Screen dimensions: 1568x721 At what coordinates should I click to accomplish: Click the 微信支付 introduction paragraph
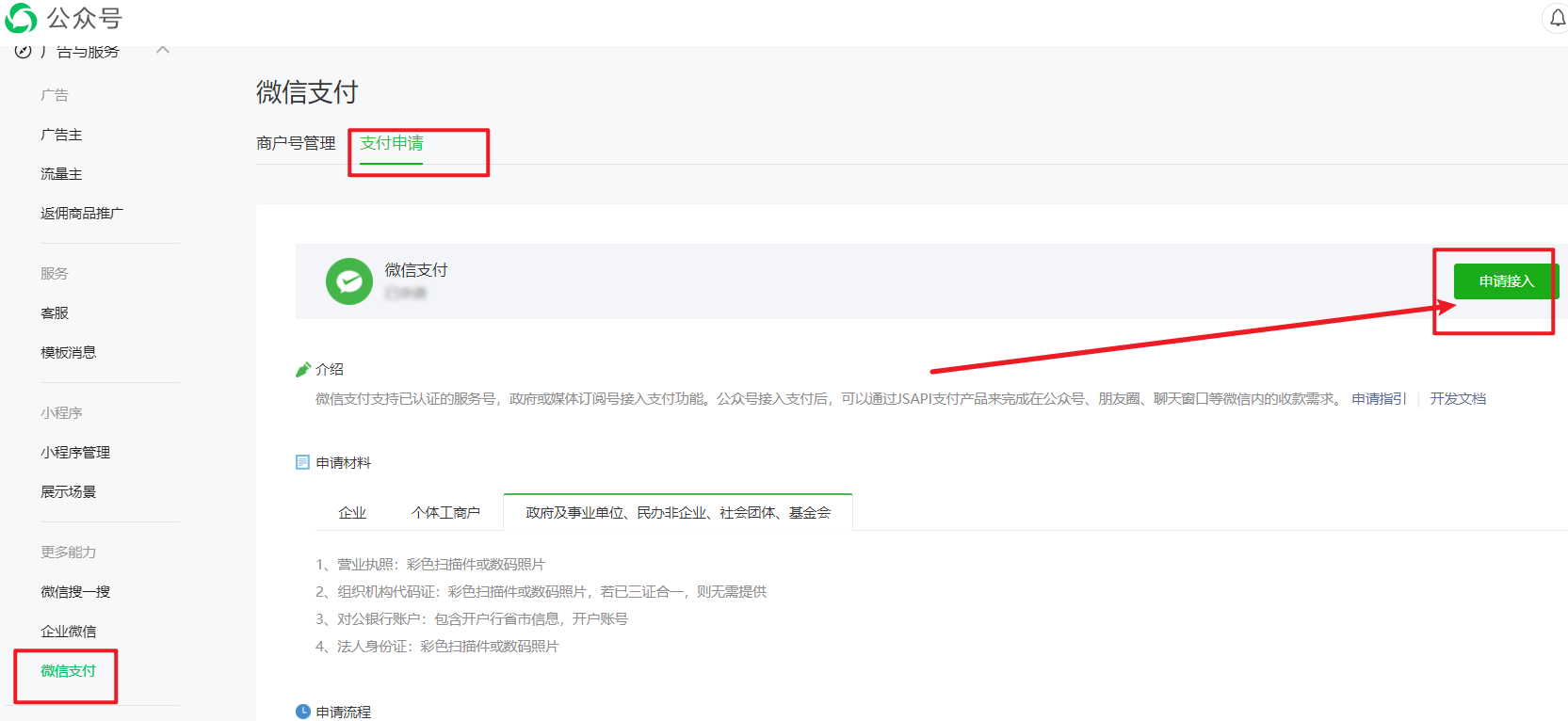(x=826, y=399)
